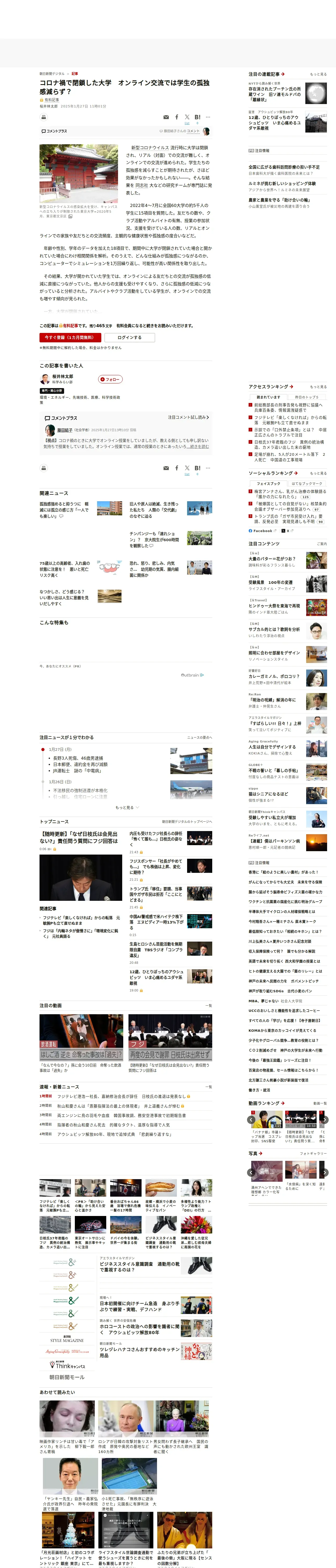Click Hatena B! icon at the article bottom
Screen dimensions: 336x1568
(x=197, y=468)
